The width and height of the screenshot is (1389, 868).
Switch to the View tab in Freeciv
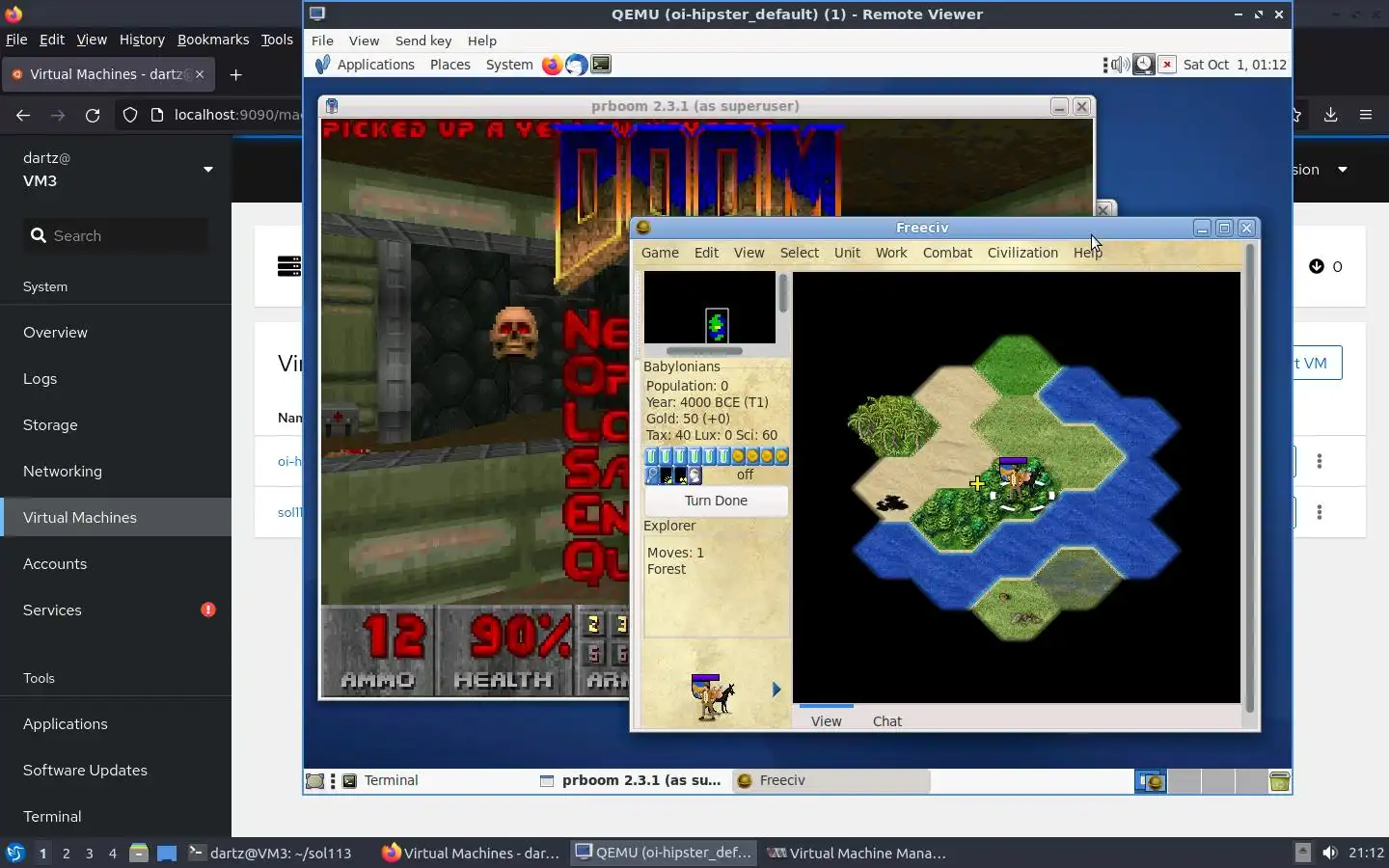point(827,720)
